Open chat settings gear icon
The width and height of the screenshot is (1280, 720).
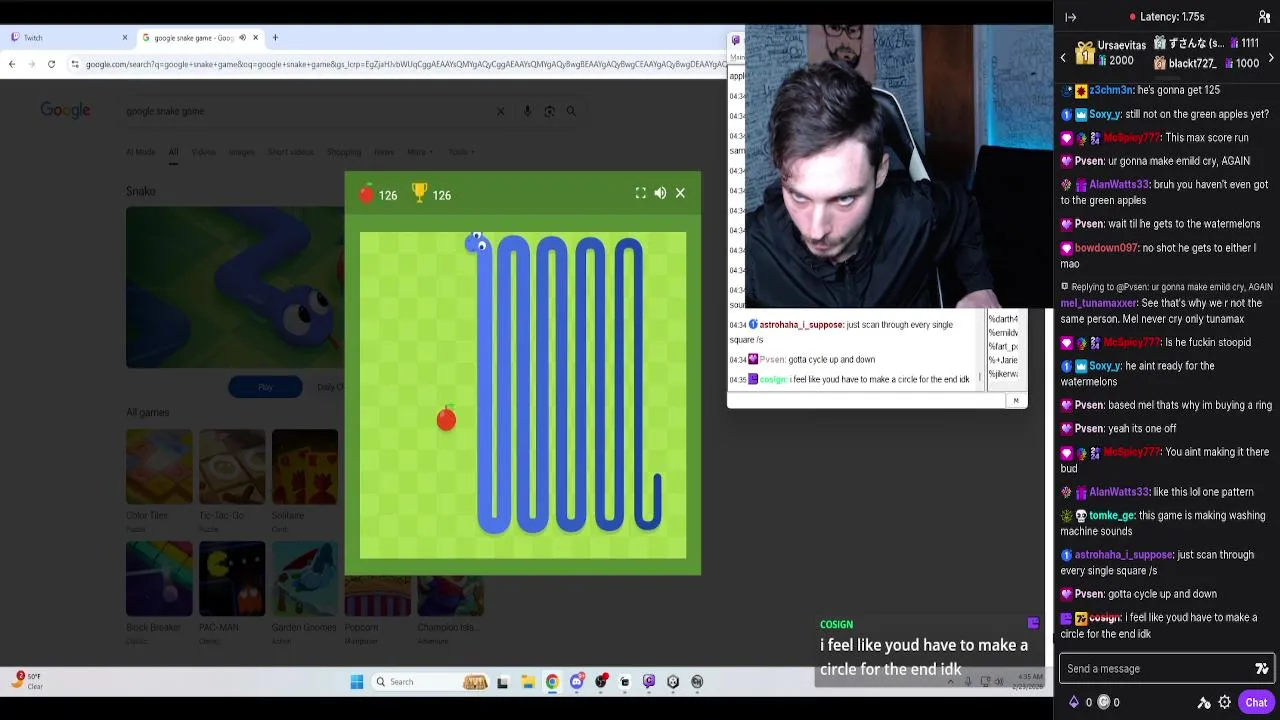[1225, 702]
